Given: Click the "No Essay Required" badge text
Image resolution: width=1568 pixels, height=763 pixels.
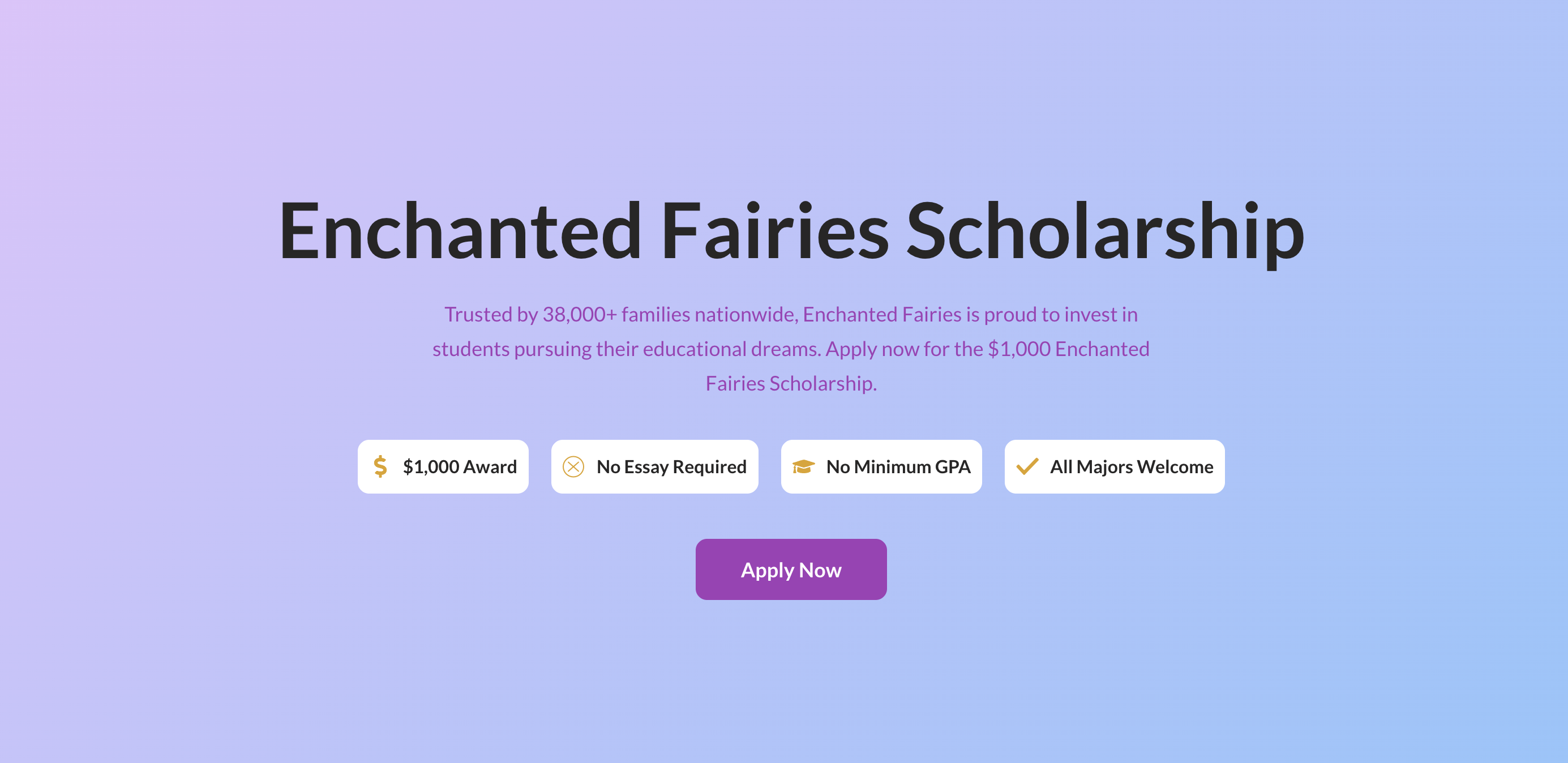Looking at the screenshot, I should pyautogui.click(x=671, y=466).
